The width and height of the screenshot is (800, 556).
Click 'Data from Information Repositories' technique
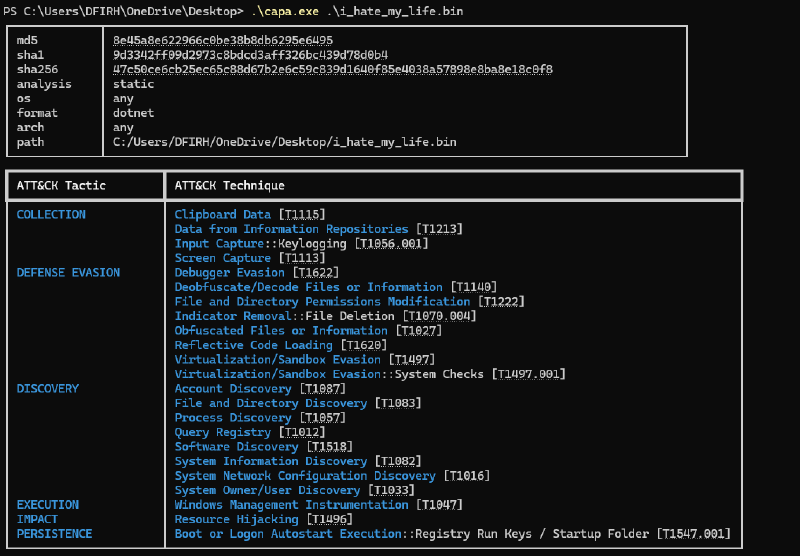(x=291, y=229)
